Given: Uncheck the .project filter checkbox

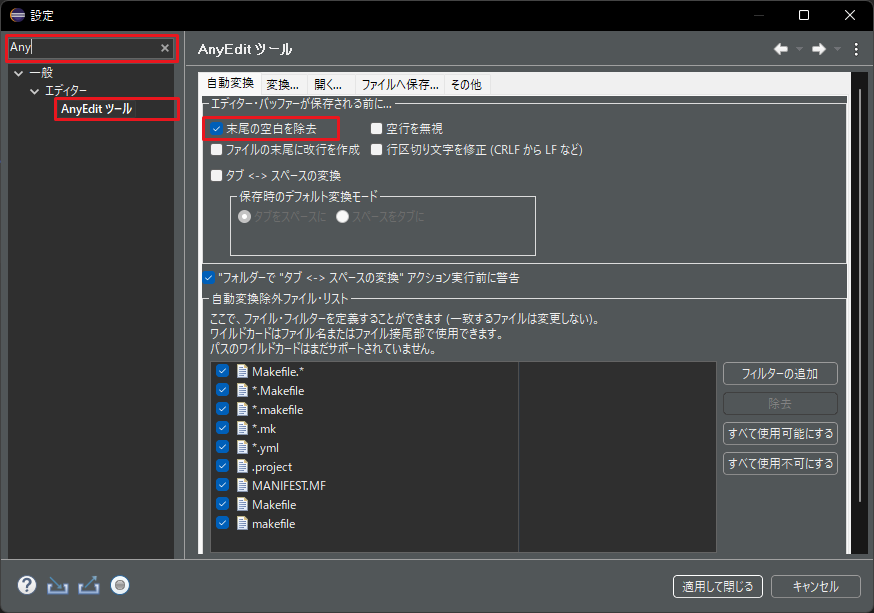Looking at the screenshot, I should [x=222, y=465].
